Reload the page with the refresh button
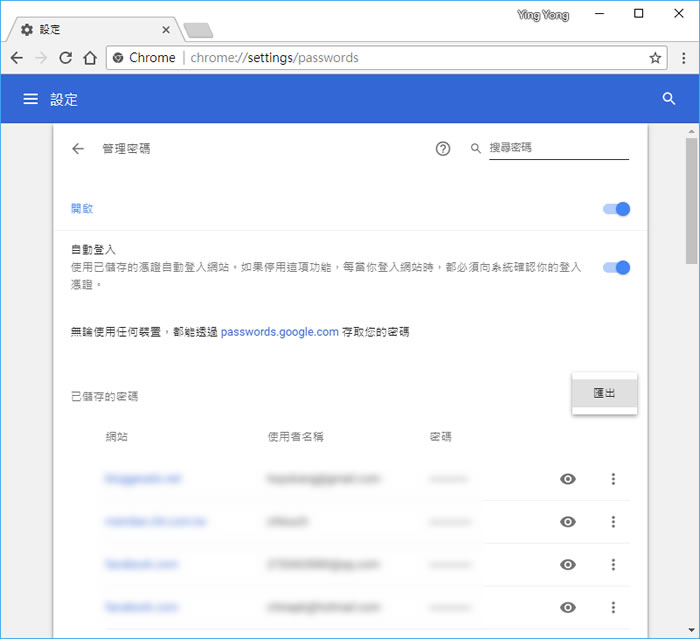 click(66, 58)
